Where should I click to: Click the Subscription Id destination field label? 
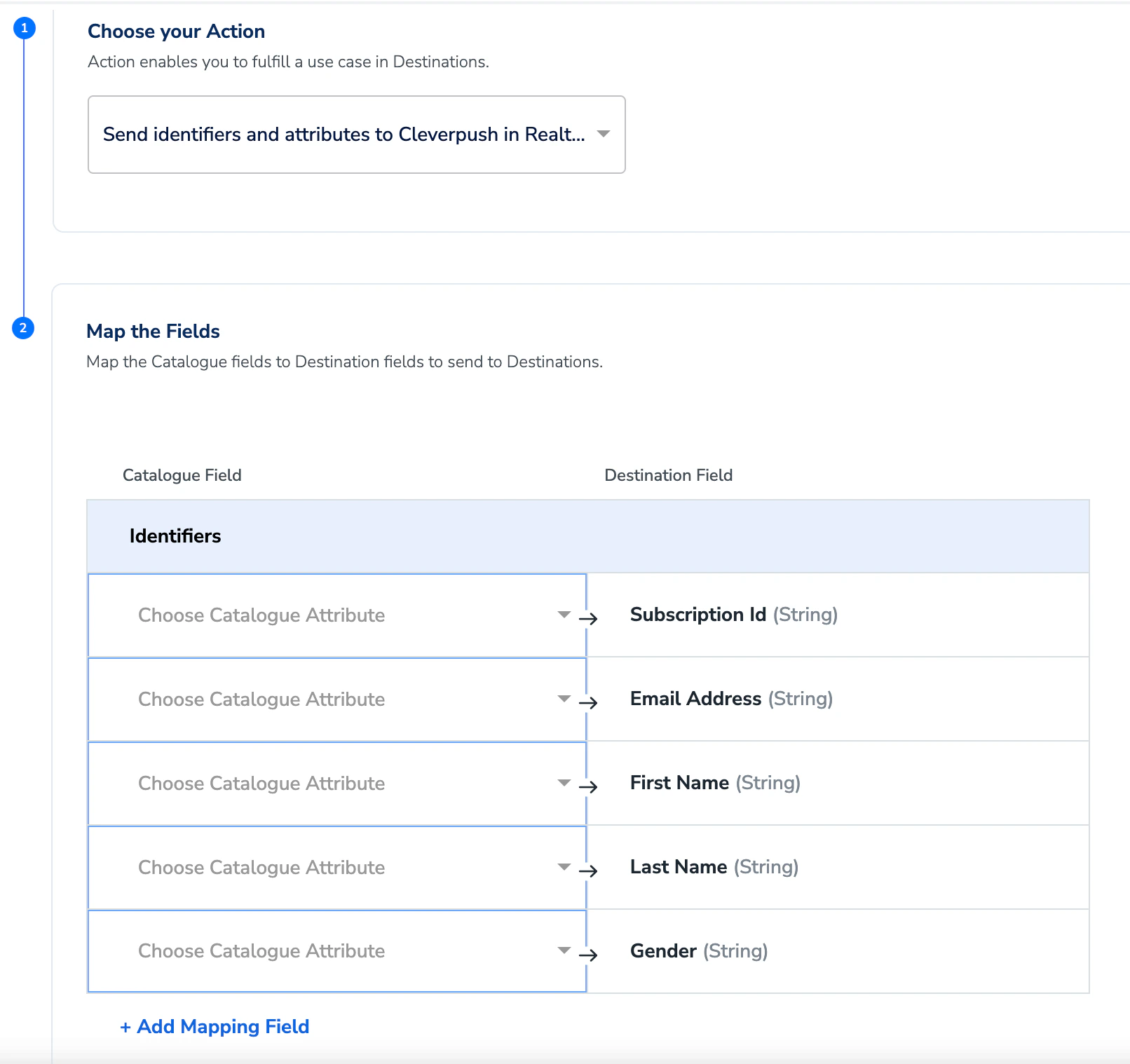(x=734, y=615)
